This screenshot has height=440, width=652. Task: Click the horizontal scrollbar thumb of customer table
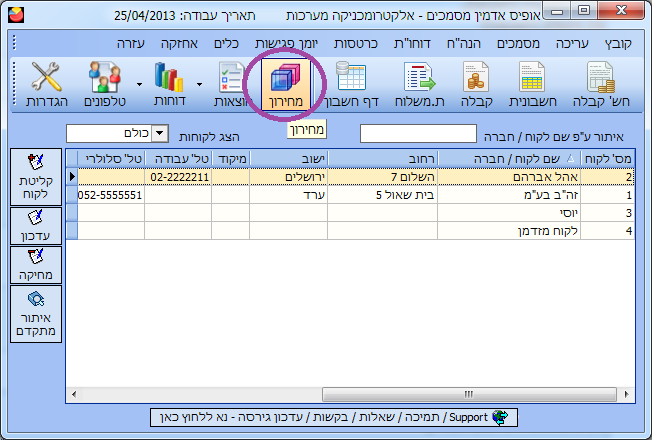click(469, 394)
